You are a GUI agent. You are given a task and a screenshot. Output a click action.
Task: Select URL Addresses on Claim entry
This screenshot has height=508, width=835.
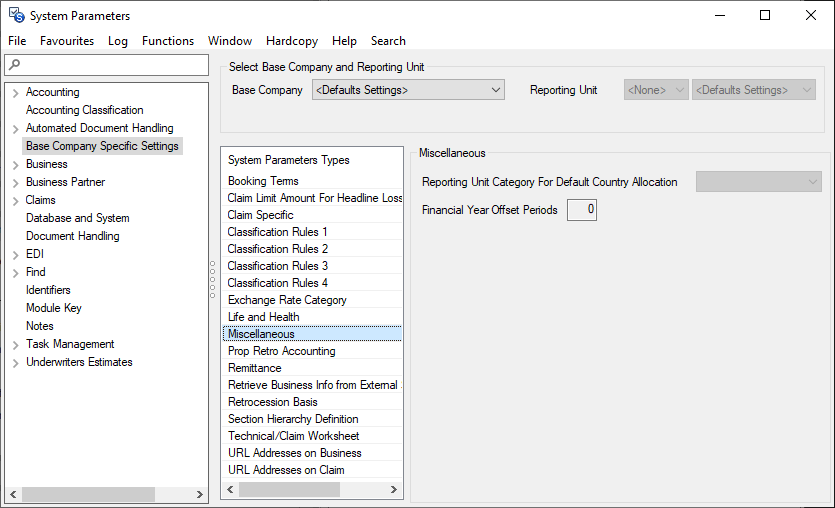285,470
